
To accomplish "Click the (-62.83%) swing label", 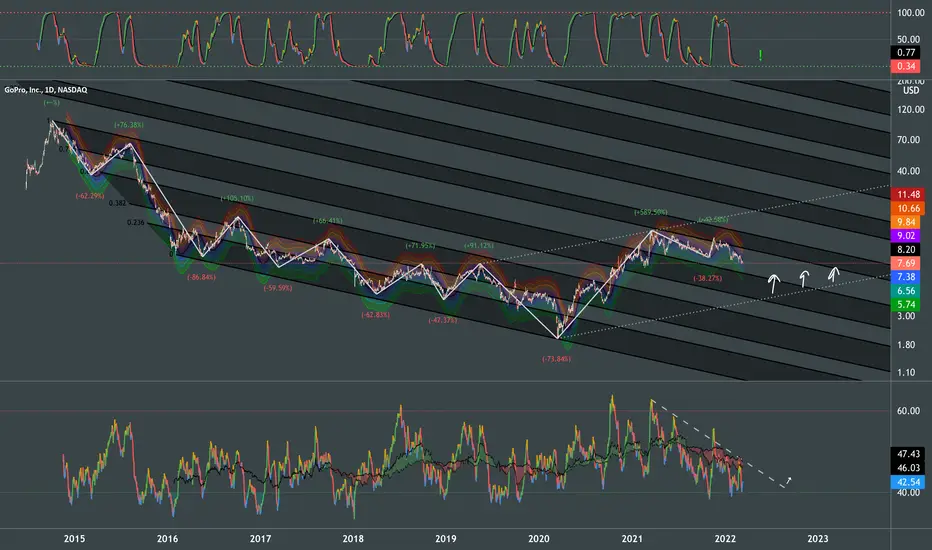I will pyautogui.click(x=376, y=315).
